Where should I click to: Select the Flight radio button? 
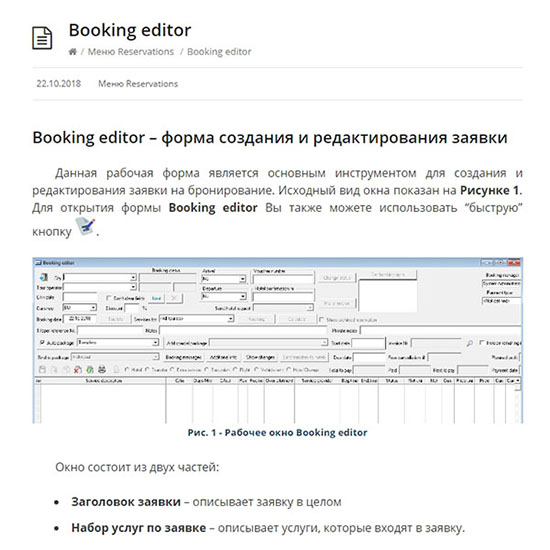coord(236,369)
